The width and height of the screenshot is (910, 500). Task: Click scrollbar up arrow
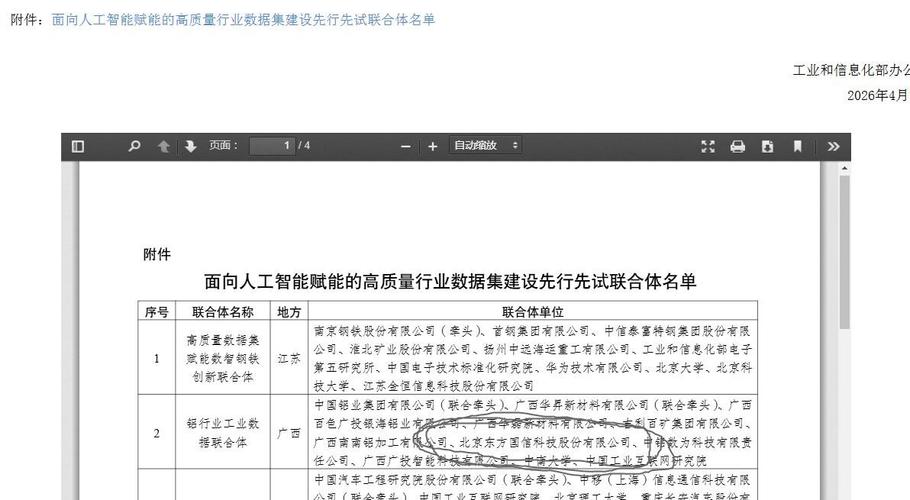pos(844,168)
